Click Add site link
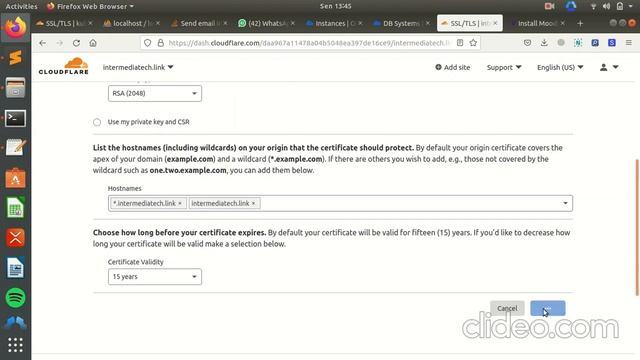This screenshot has width=640, height=360. pyautogui.click(x=453, y=67)
